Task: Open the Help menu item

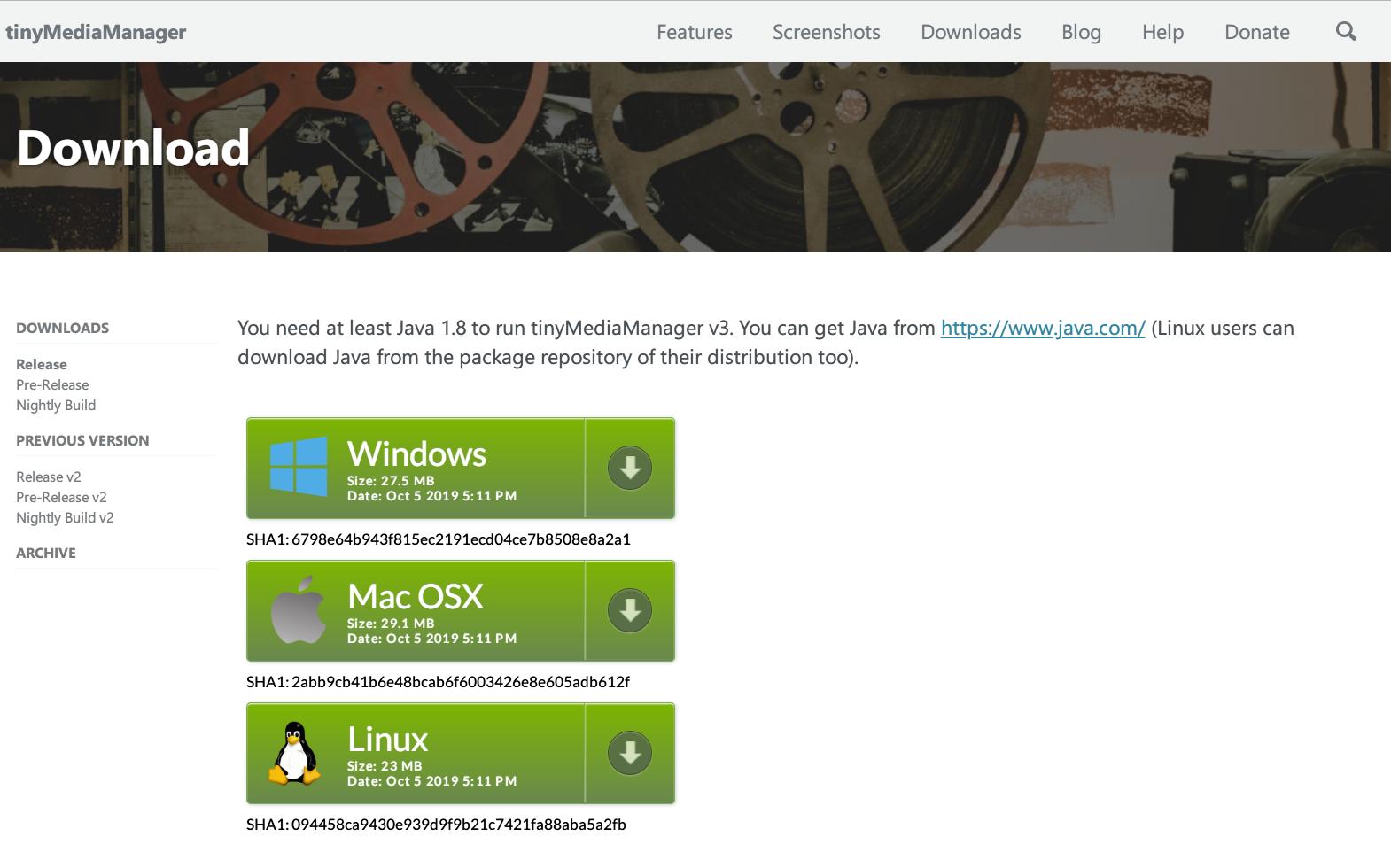Action: pos(1162,33)
